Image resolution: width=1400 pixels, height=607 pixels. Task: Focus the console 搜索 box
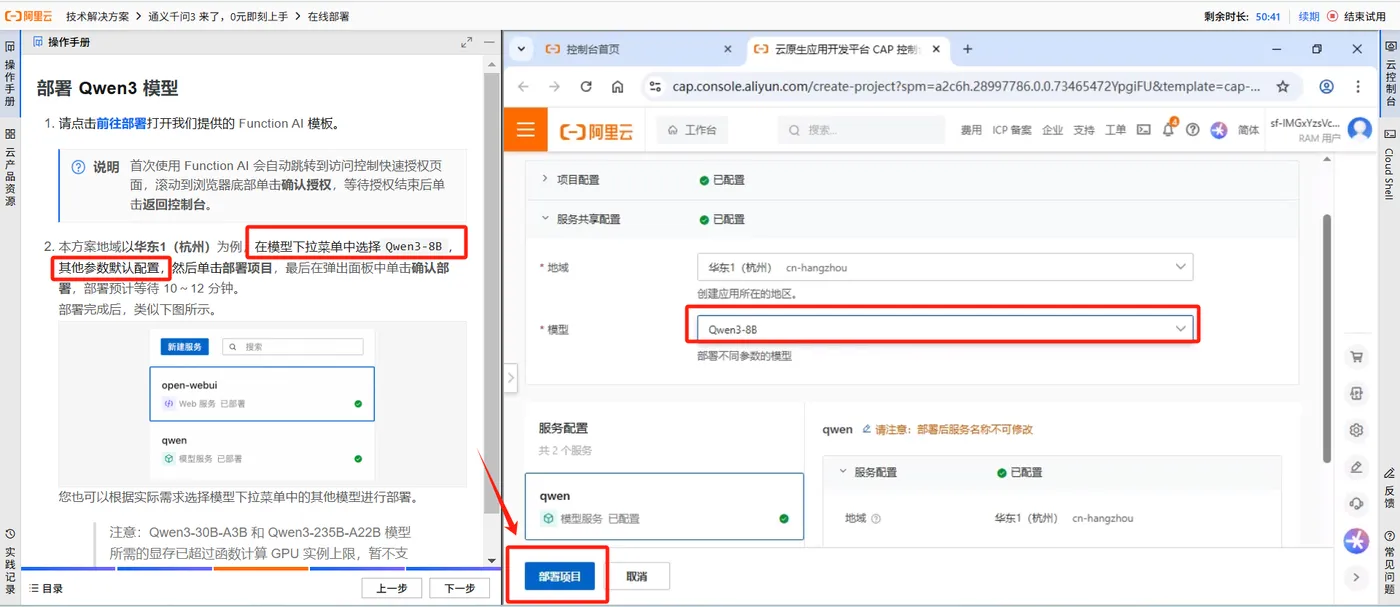click(x=861, y=130)
